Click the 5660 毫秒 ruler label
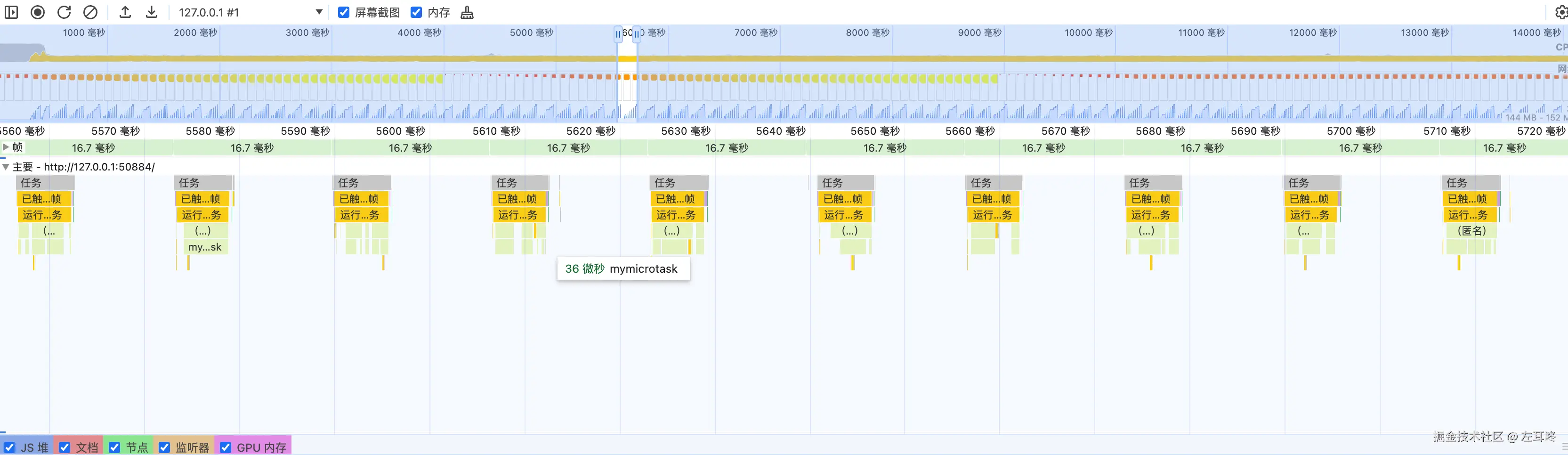The width and height of the screenshot is (1568, 455). [970, 131]
